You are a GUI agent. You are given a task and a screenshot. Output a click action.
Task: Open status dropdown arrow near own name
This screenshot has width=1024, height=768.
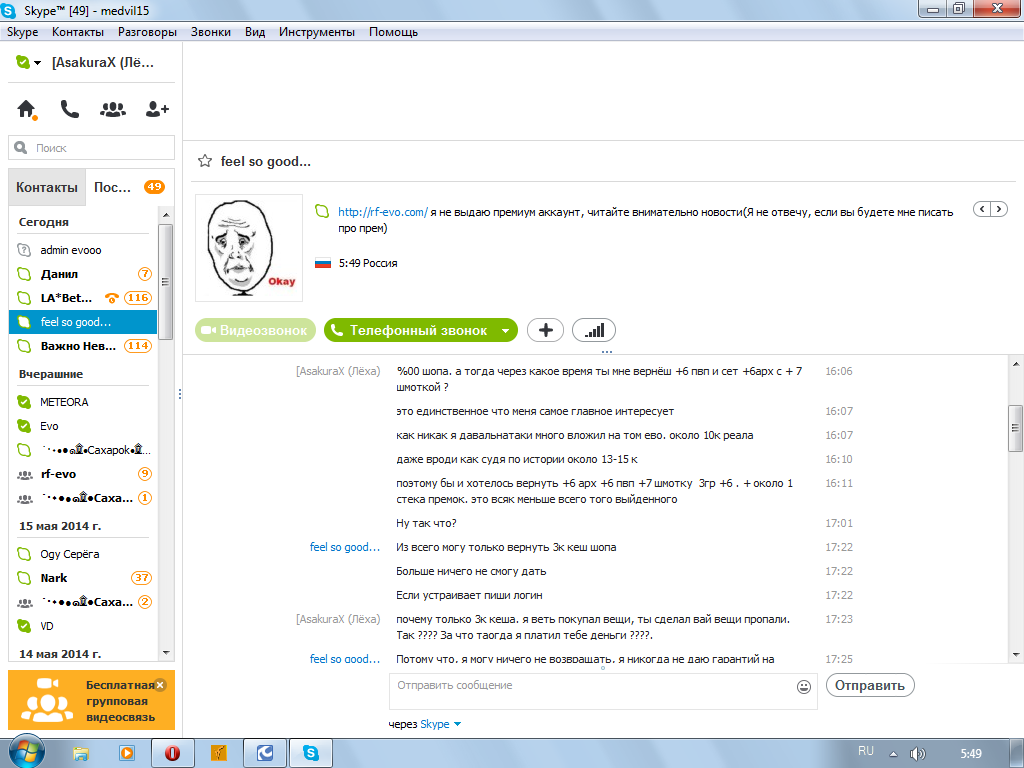[37, 63]
